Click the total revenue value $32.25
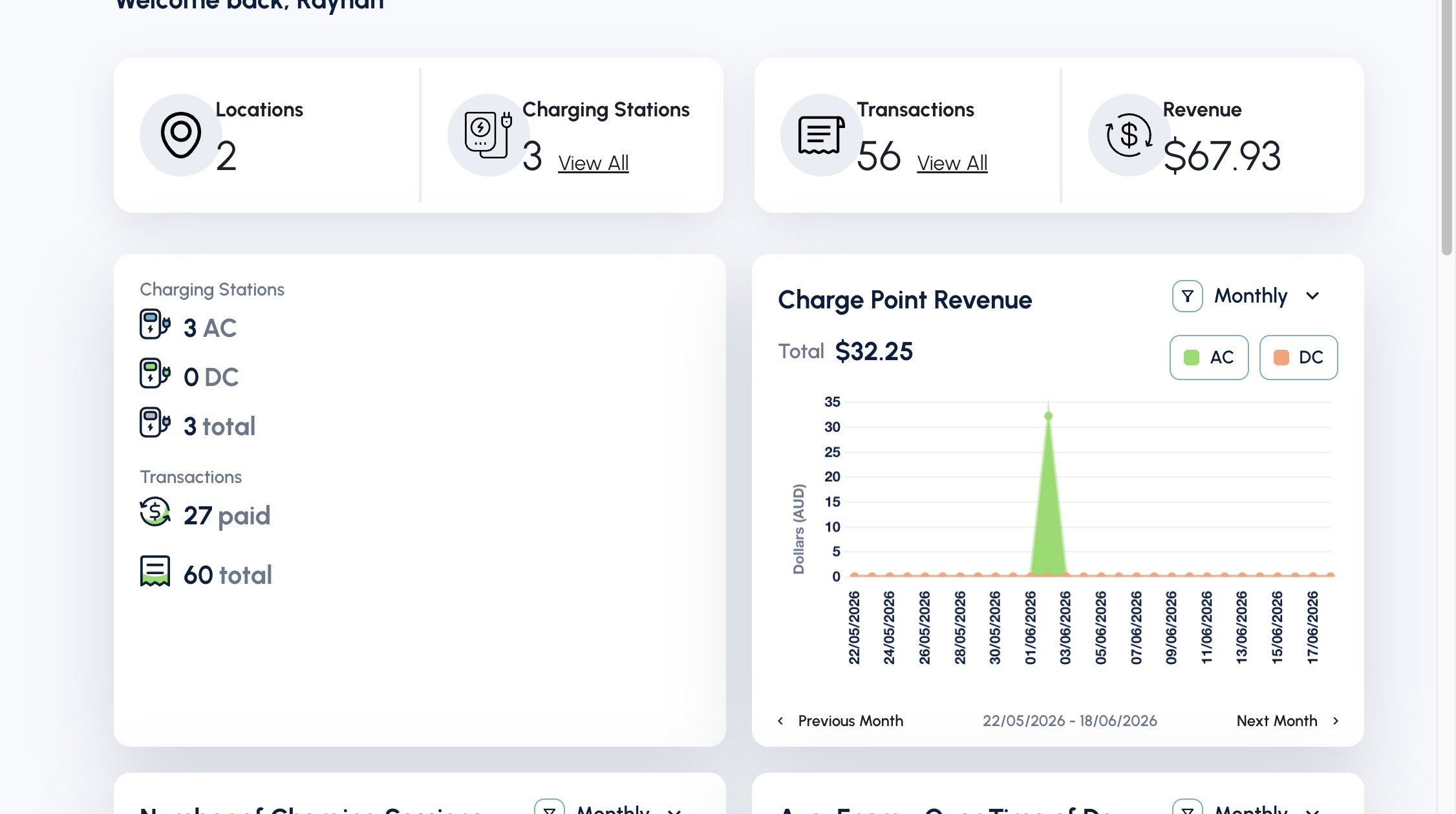 (x=874, y=351)
